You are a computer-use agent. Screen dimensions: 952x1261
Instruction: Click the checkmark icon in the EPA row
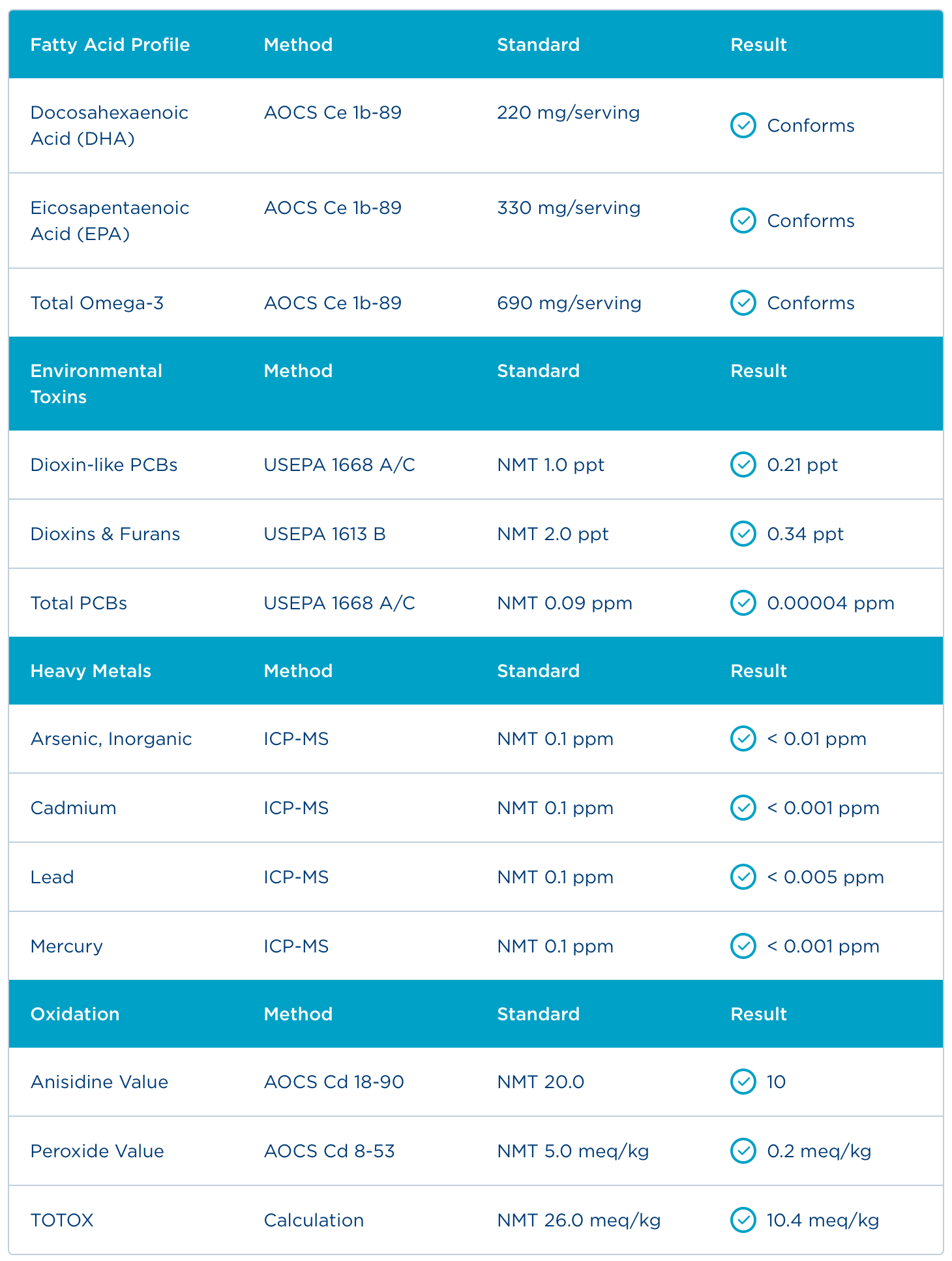point(743,220)
